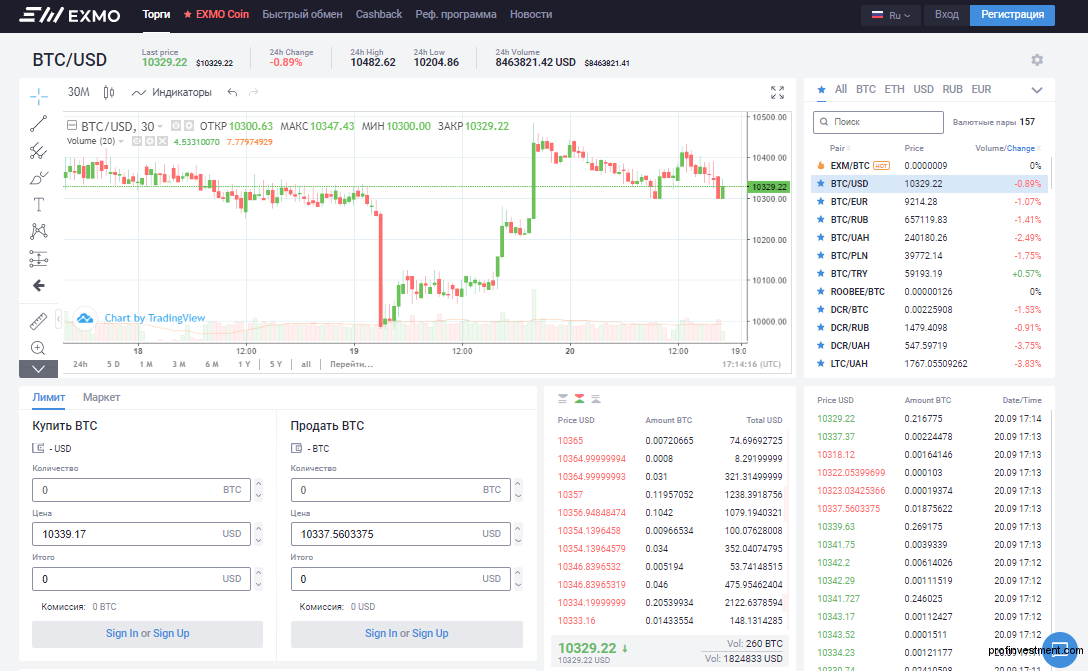Click the Поиск search field for pairs
The image size is (1088, 671).
coord(878,122)
